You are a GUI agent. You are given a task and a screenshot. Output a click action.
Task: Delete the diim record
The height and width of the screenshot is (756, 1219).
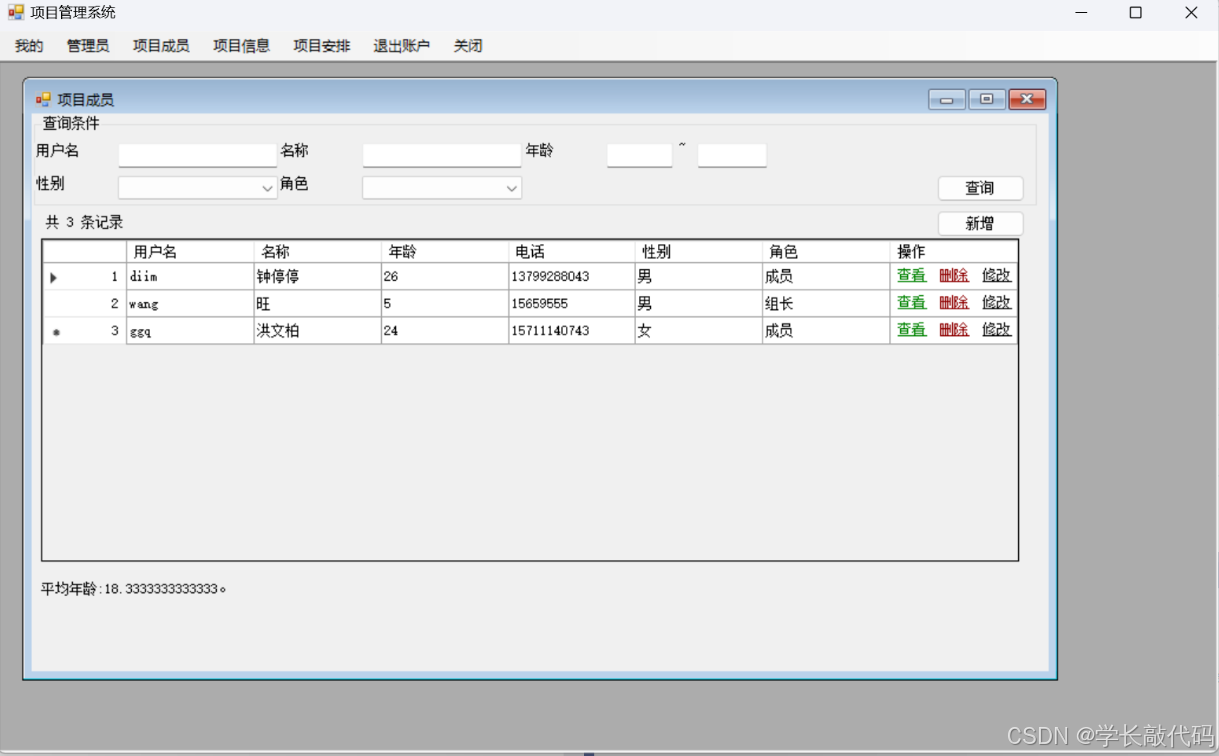click(x=954, y=276)
